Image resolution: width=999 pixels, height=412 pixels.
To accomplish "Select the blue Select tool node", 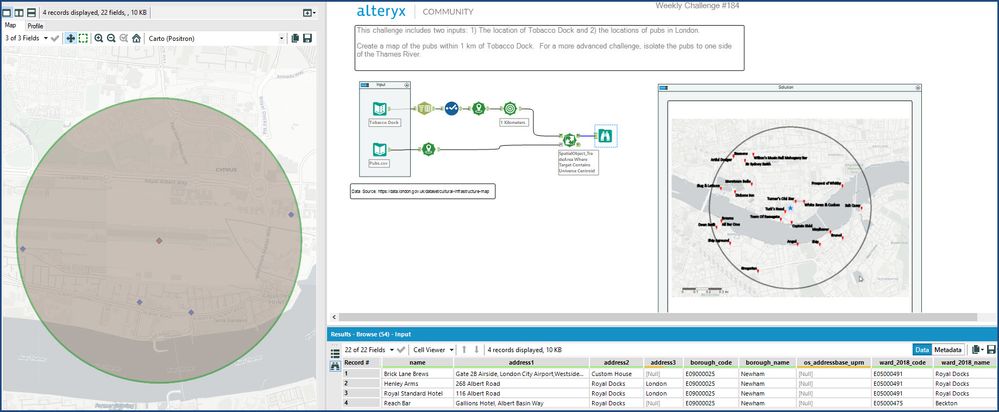I will point(452,109).
